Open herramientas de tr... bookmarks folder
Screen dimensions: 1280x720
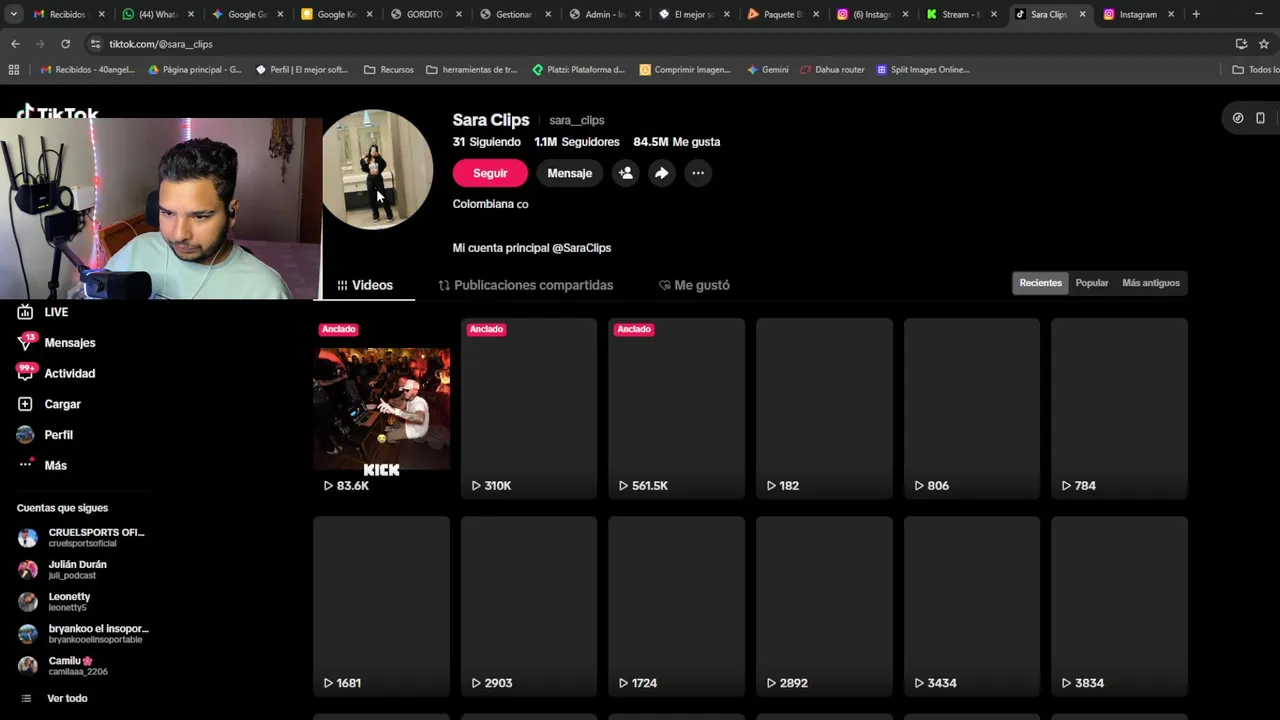(x=471, y=70)
